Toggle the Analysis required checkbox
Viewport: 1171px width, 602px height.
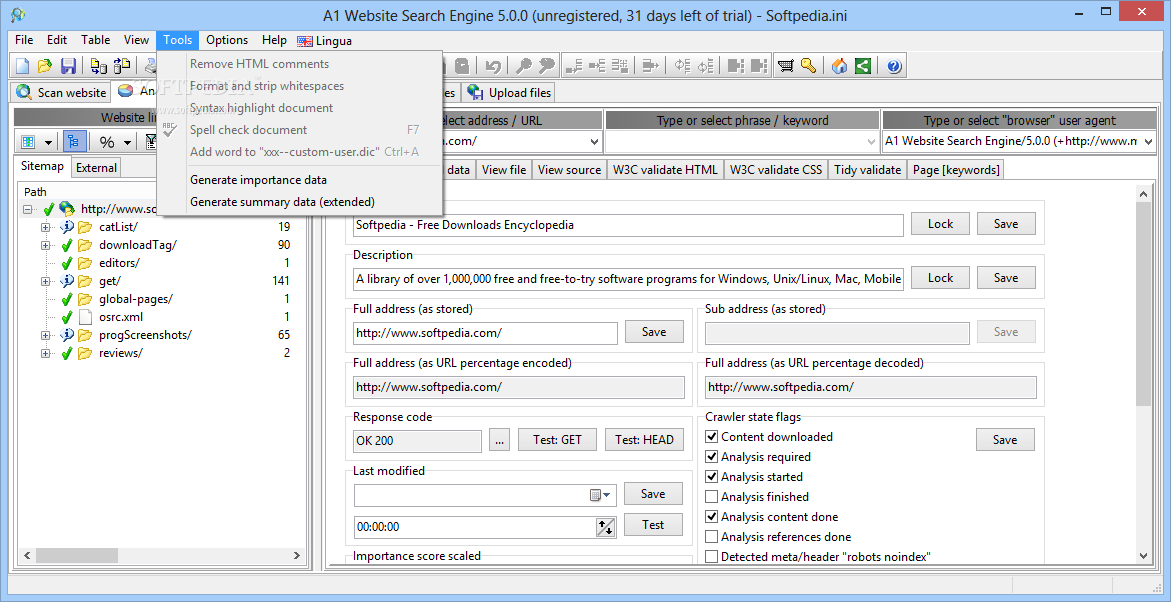pos(712,456)
